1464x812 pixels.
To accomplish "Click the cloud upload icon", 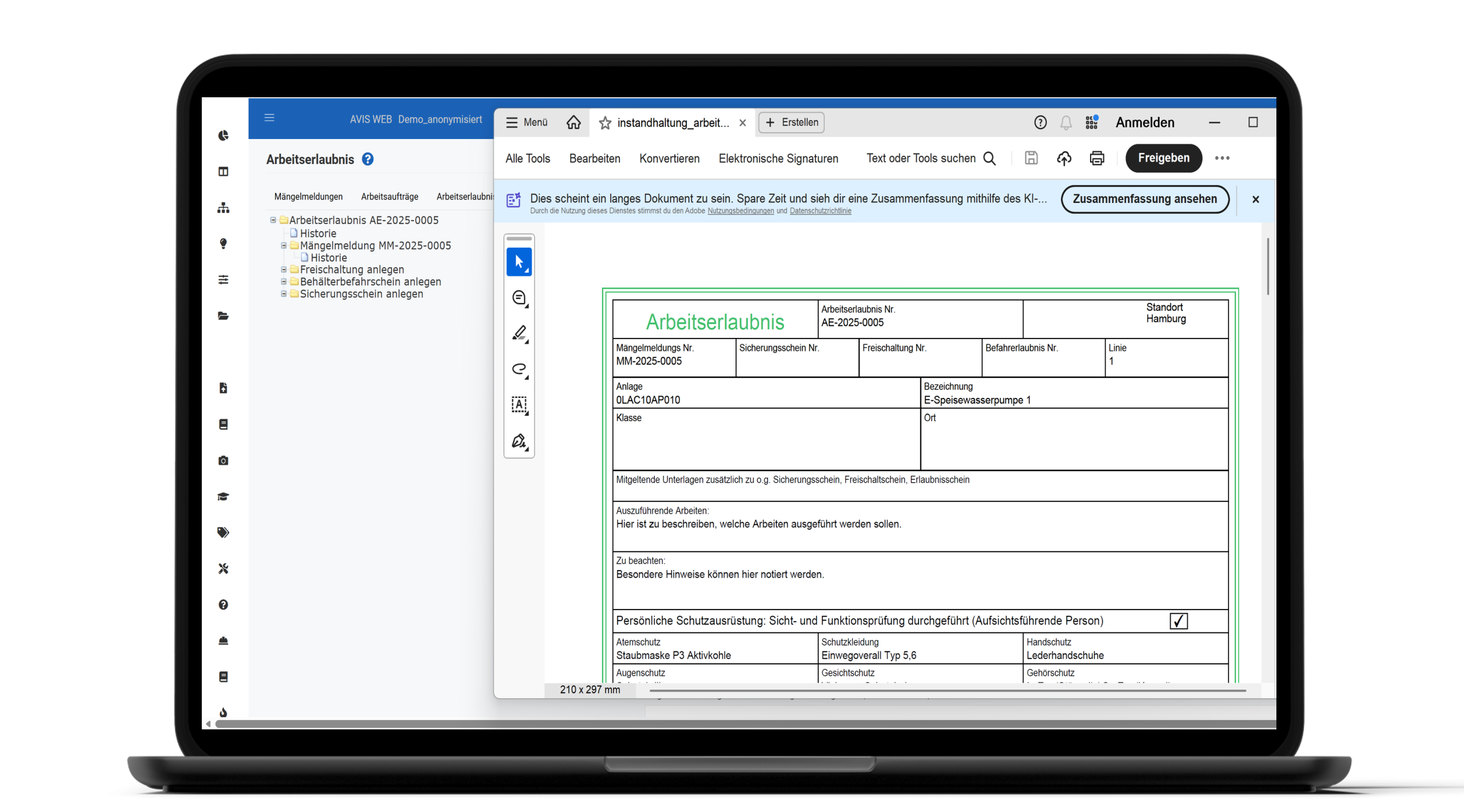I will 1064,158.
